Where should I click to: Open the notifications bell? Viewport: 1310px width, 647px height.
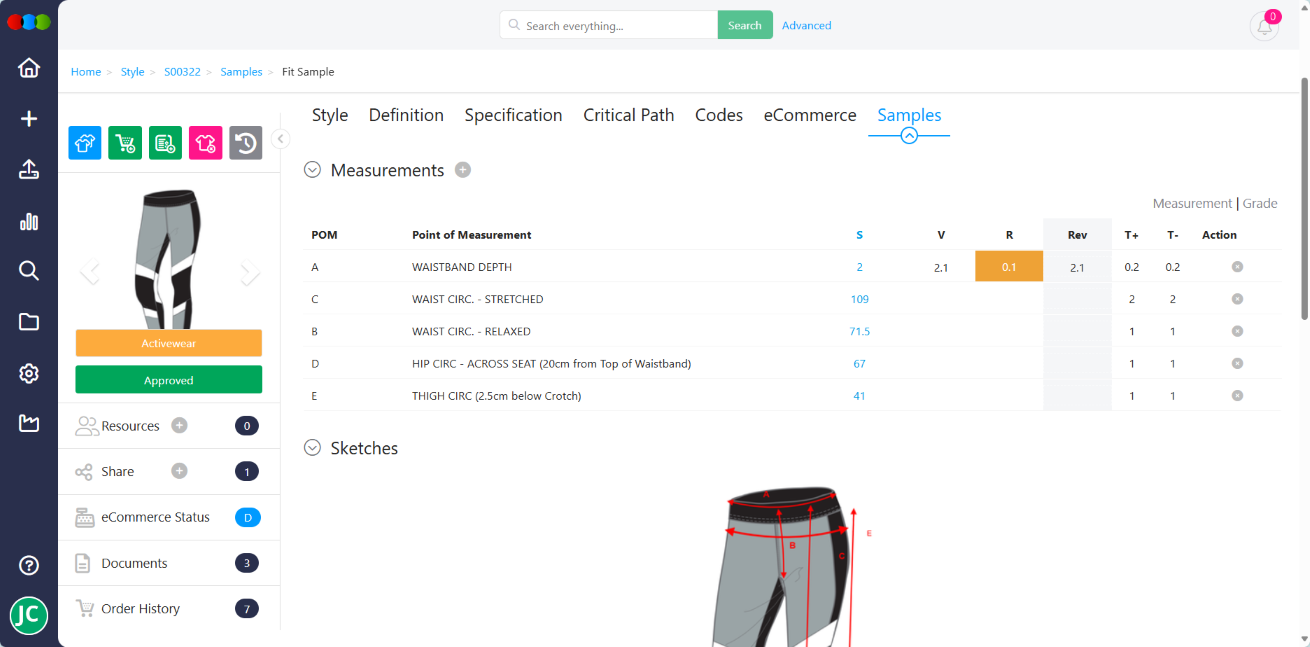coord(1263,27)
